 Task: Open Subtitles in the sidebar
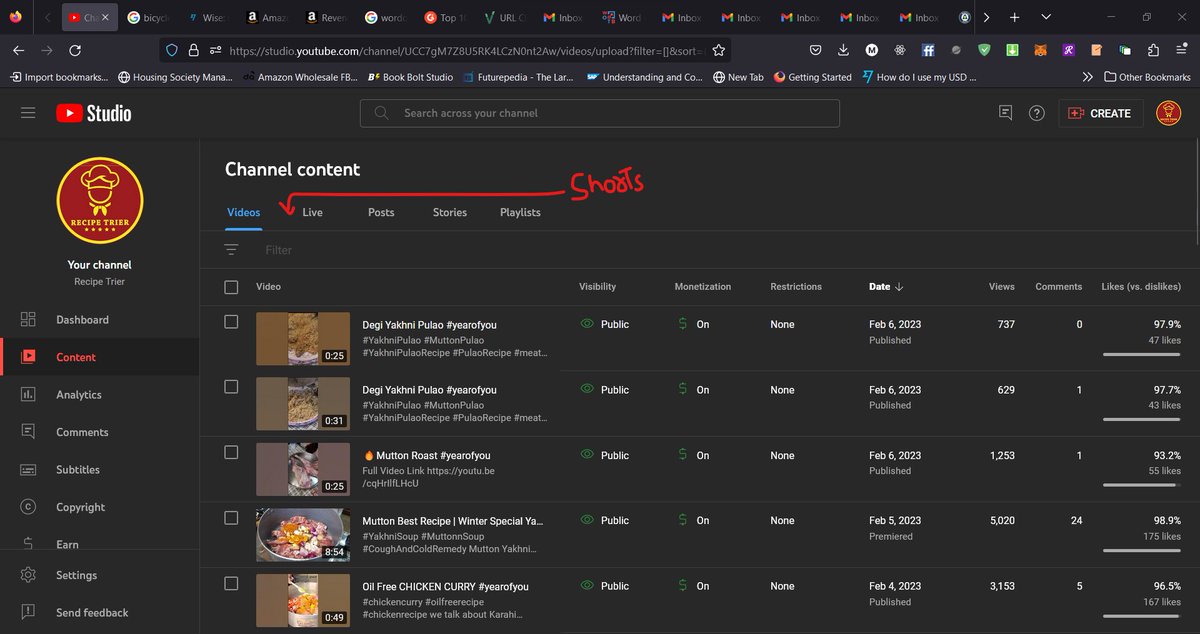100,470
